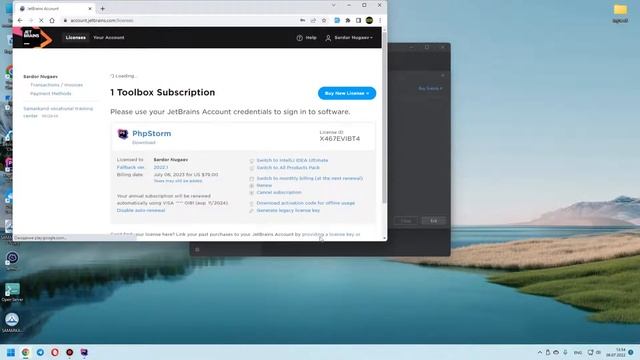
Task: Click the JetBrains logo in the header
Action: (x=32, y=37)
